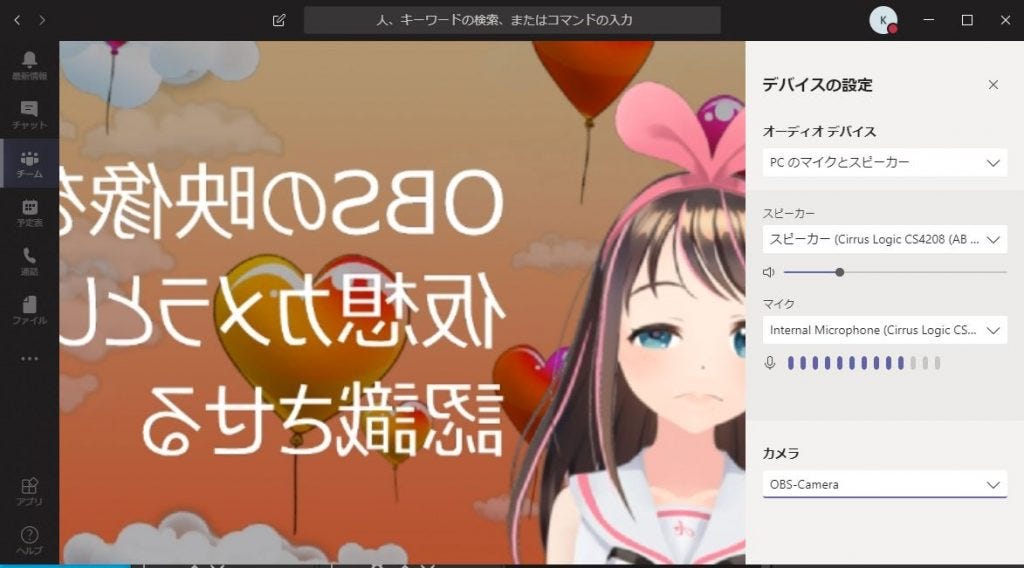Image resolution: width=1024 pixels, height=568 pixels.
Task: Click the デバイスの設定 panel title
Action: tap(817, 85)
